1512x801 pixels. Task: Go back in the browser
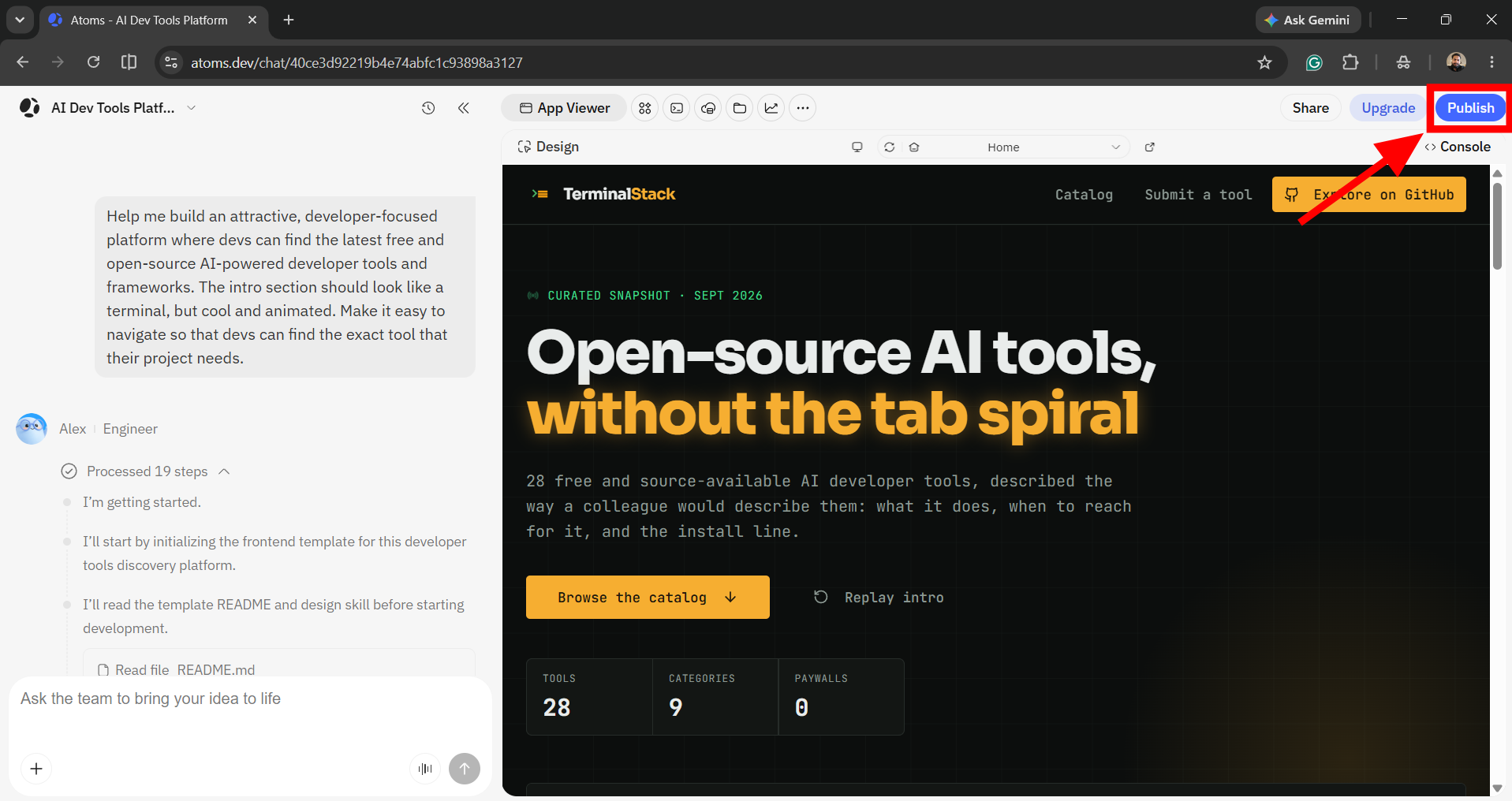22,62
